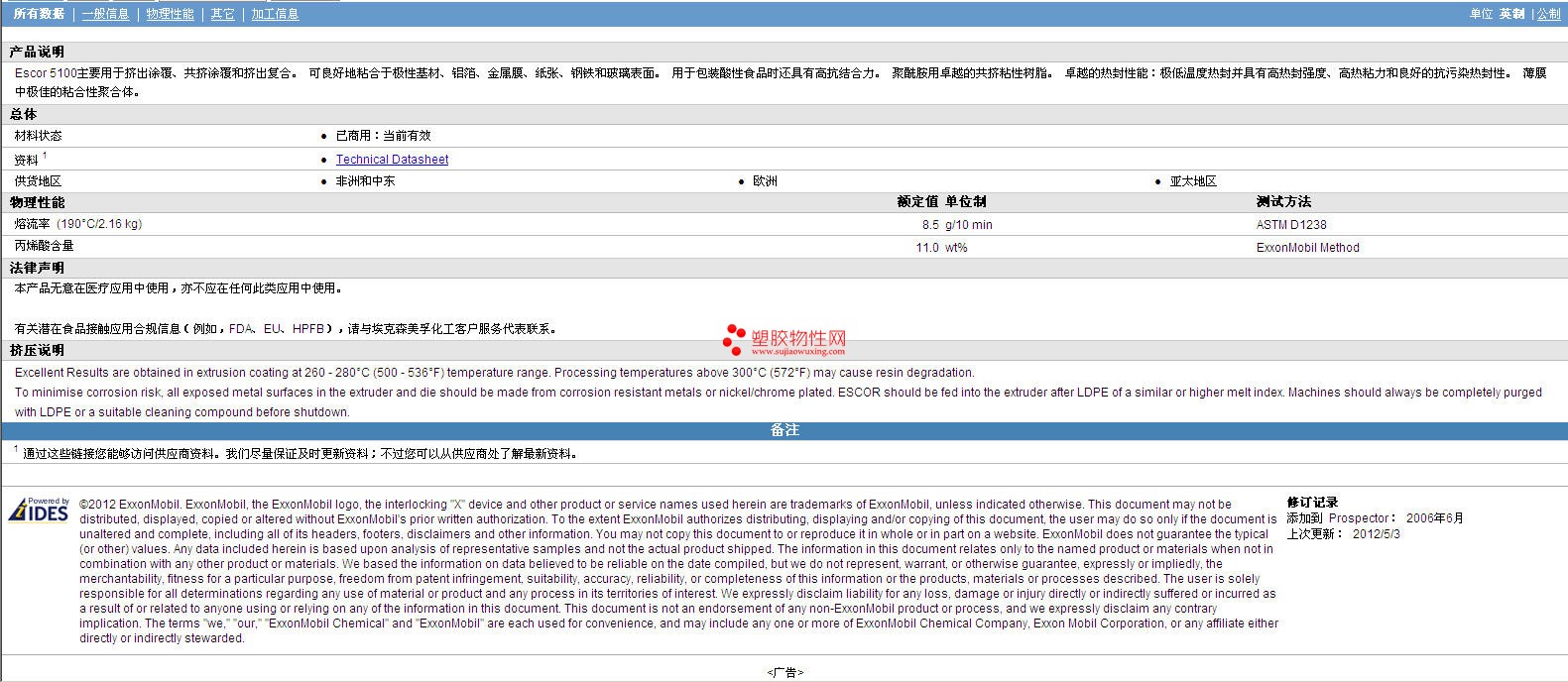Switch units to 英制
Image resolution: width=1568 pixels, height=682 pixels.
coord(1511,14)
